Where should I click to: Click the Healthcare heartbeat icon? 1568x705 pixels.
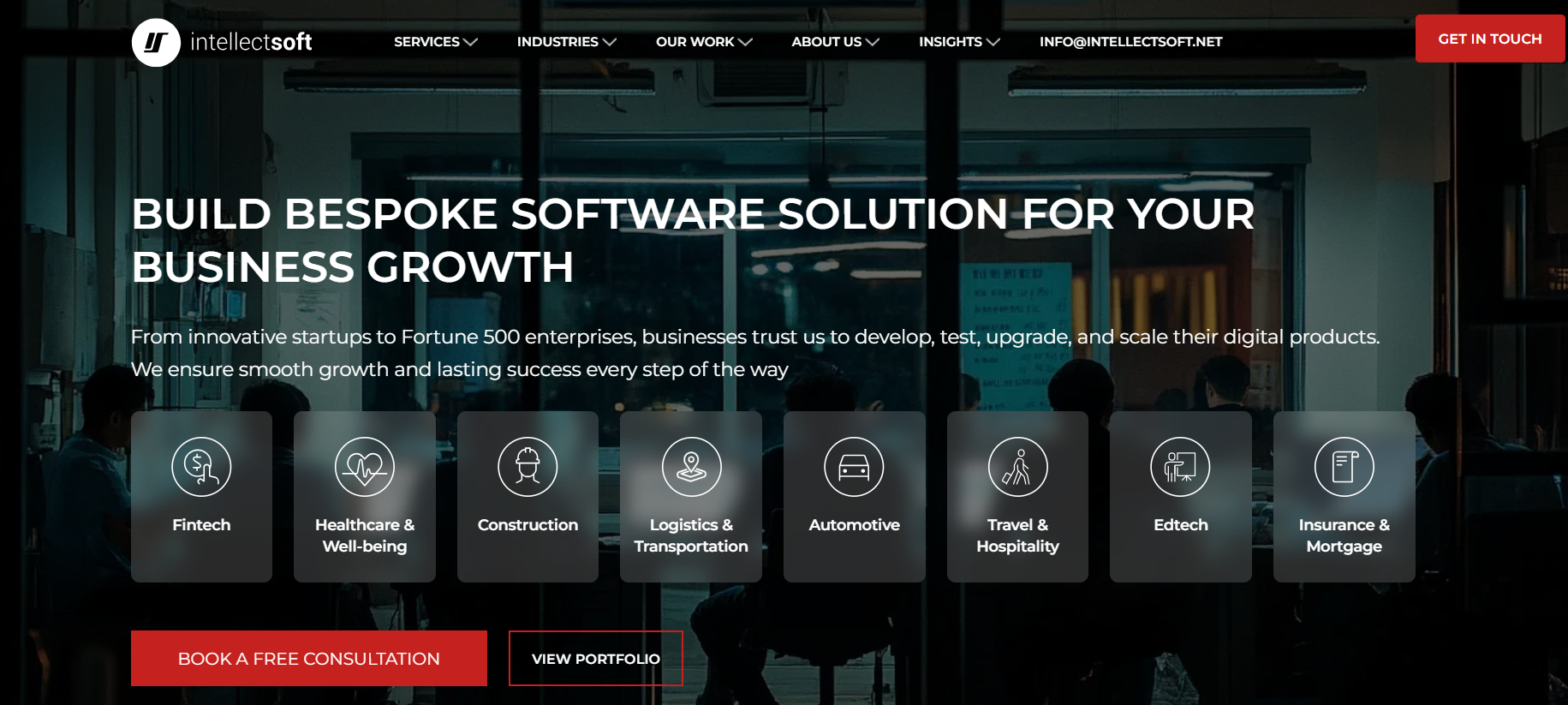[x=365, y=467]
